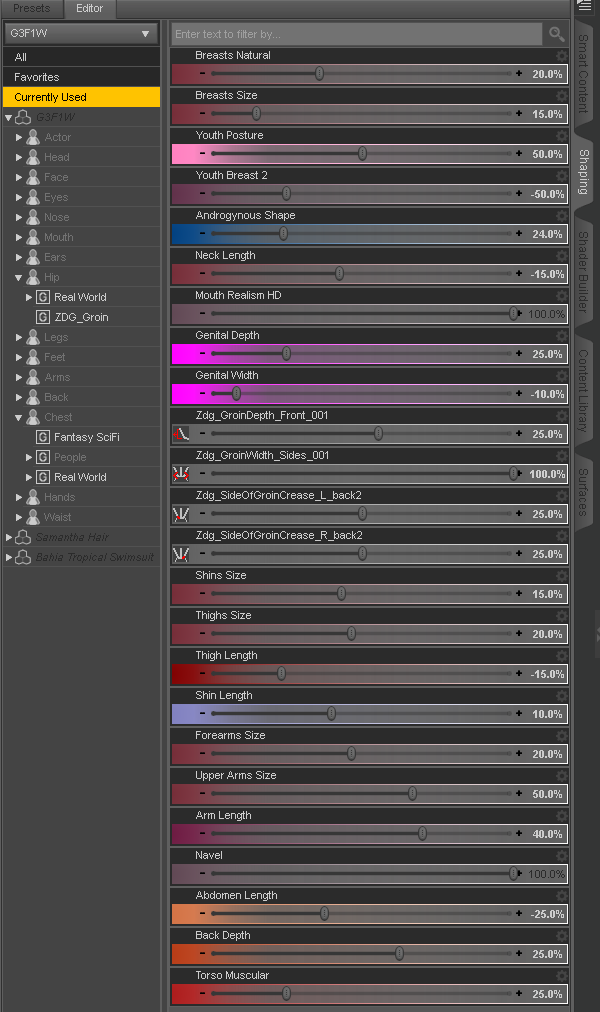The height and width of the screenshot is (1012, 600).
Task: Select the Waist tree item
Action: pos(57,518)
